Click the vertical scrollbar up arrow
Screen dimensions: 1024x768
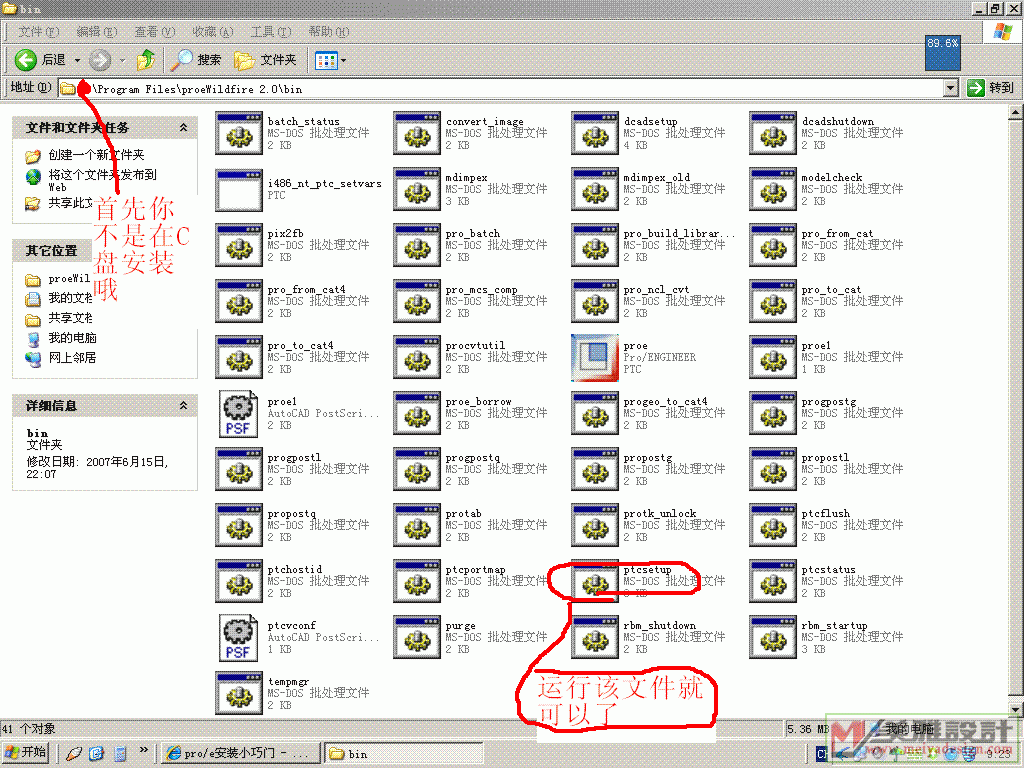point(1016,112)
